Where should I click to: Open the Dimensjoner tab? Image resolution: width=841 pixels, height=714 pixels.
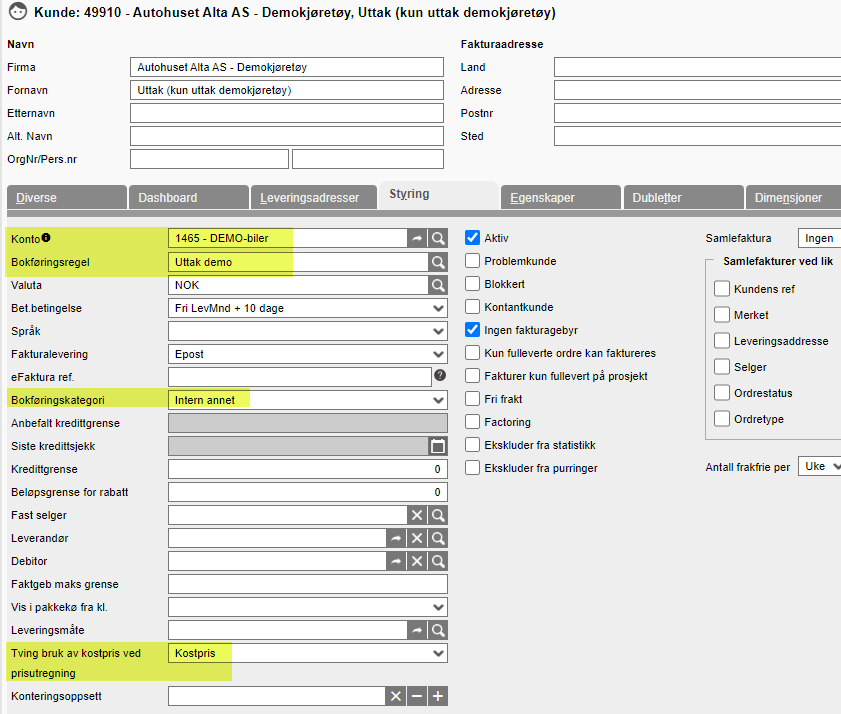793,197
